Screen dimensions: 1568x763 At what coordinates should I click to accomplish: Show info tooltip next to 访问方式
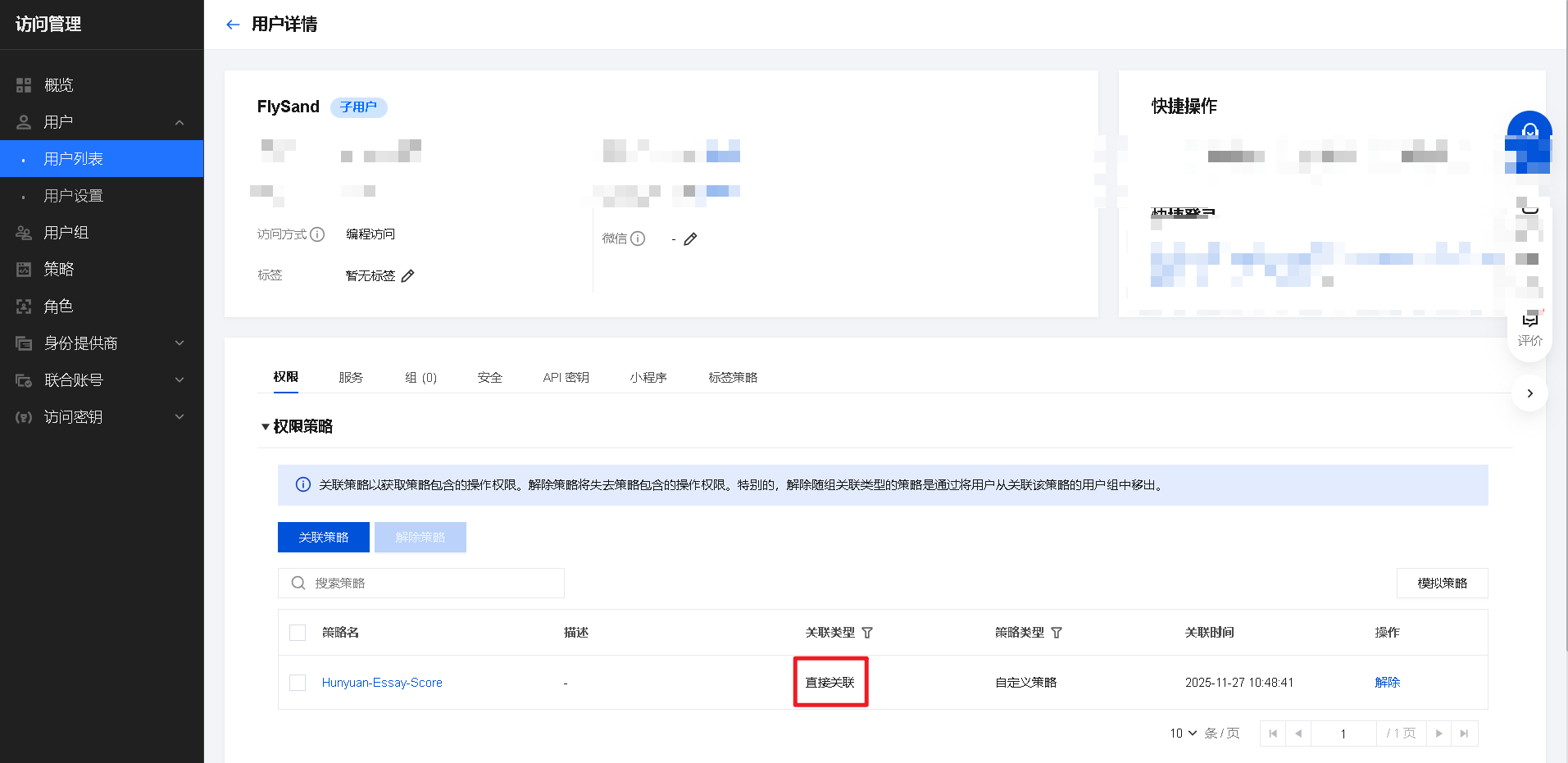(317, 234)
